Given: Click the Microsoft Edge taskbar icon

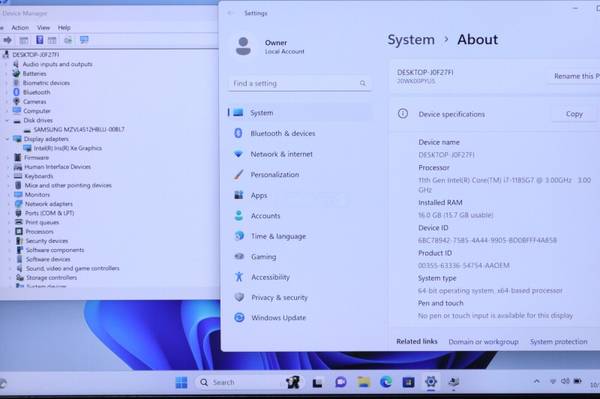Looking at the screenshot, I should click(x=386, y=382).
